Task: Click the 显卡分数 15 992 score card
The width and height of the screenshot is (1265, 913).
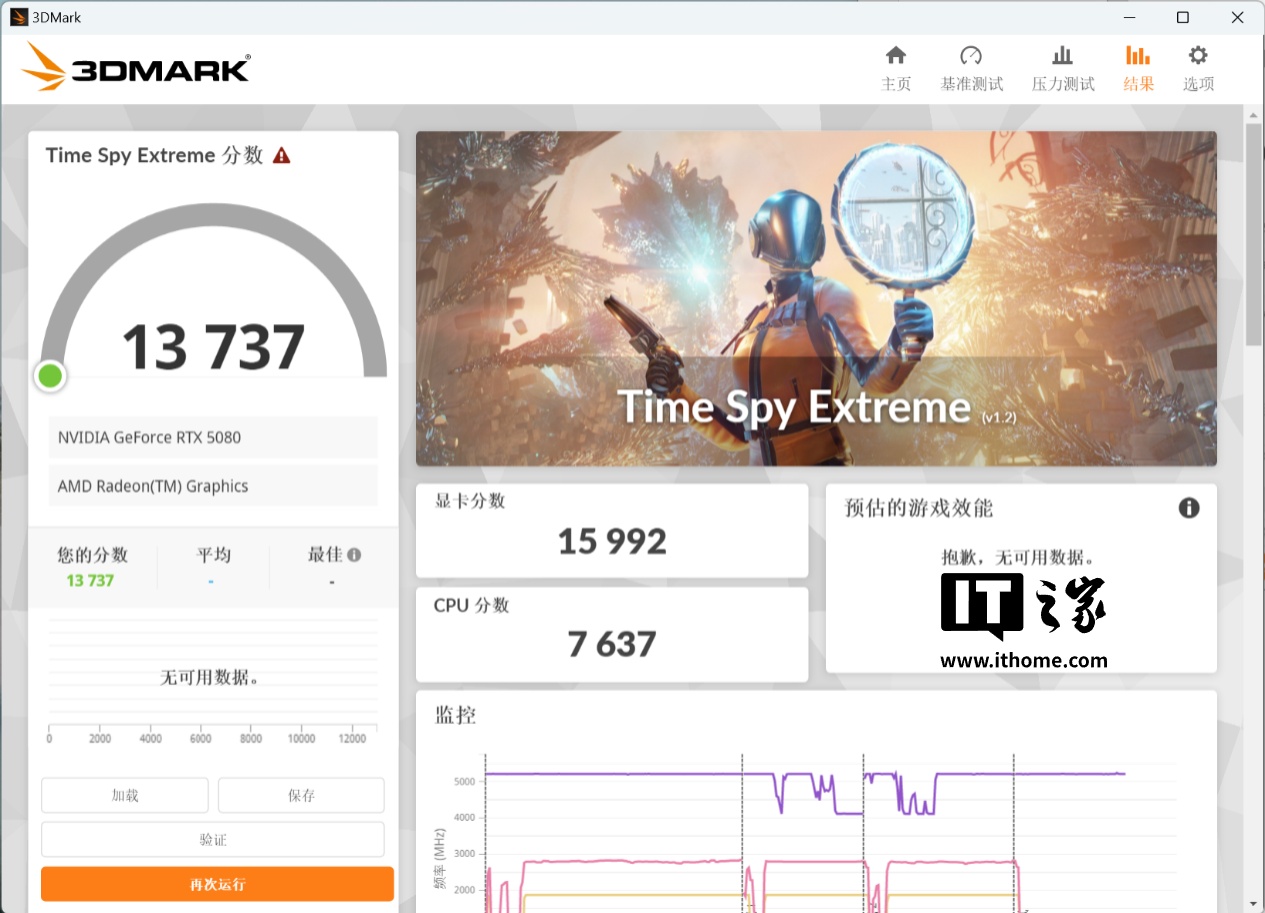Action: pyautogui.click(x=611, y=531)
